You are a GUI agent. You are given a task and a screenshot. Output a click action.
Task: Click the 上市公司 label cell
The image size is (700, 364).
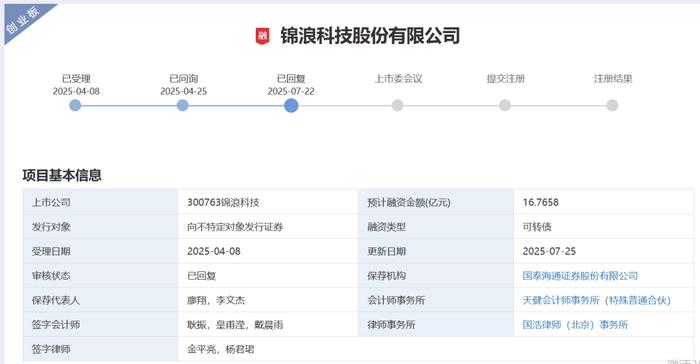coord(100,202)
